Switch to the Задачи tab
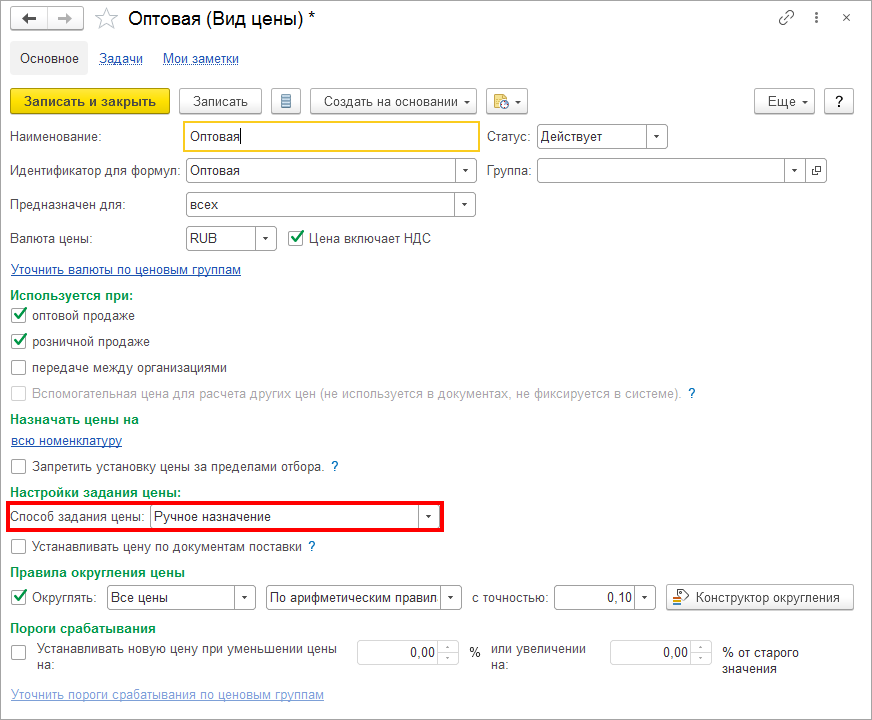This screenshot has width=872, height=720. click(x=121, y=59)
